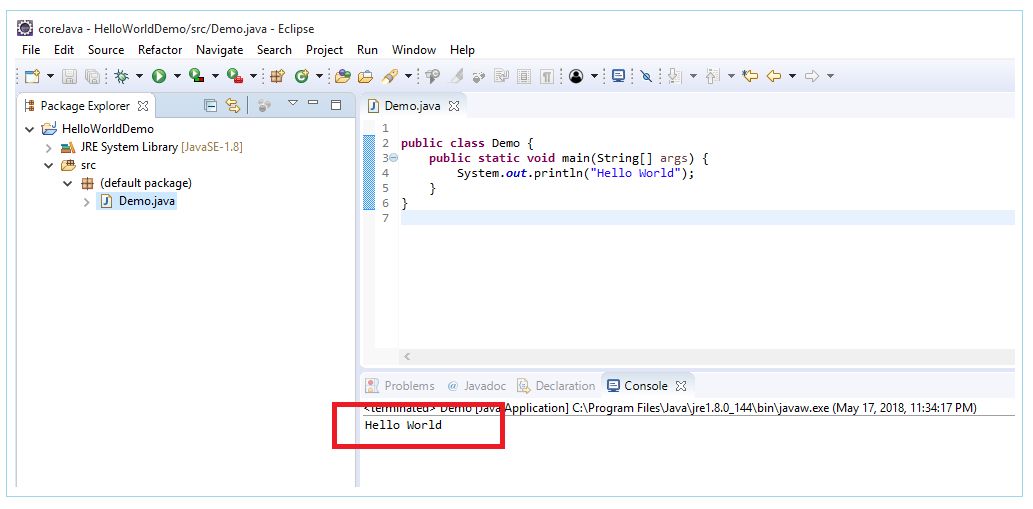Viewport: 1033px width, 509px height.
Task: Click the Next Annotation arrow icon
Action: point(674,76)
